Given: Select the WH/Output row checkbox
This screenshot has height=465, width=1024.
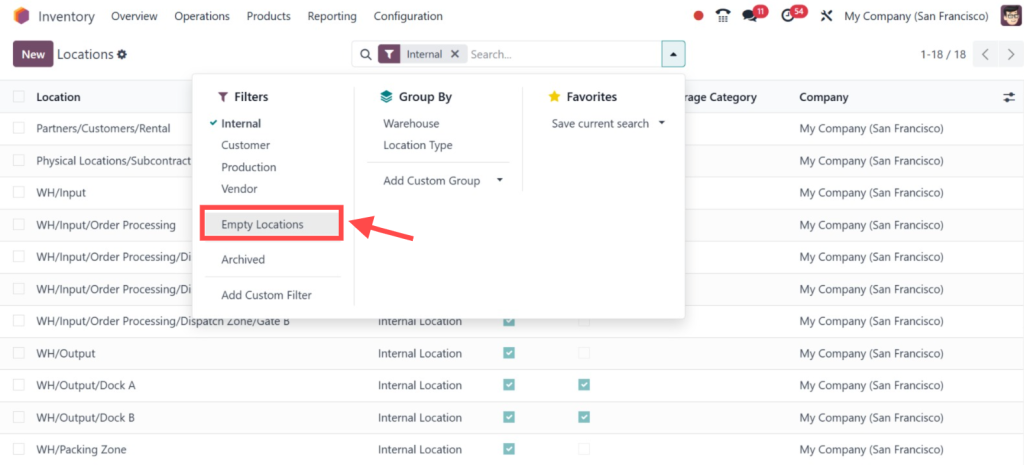Looking at the screenshot, I should [19, 353].
